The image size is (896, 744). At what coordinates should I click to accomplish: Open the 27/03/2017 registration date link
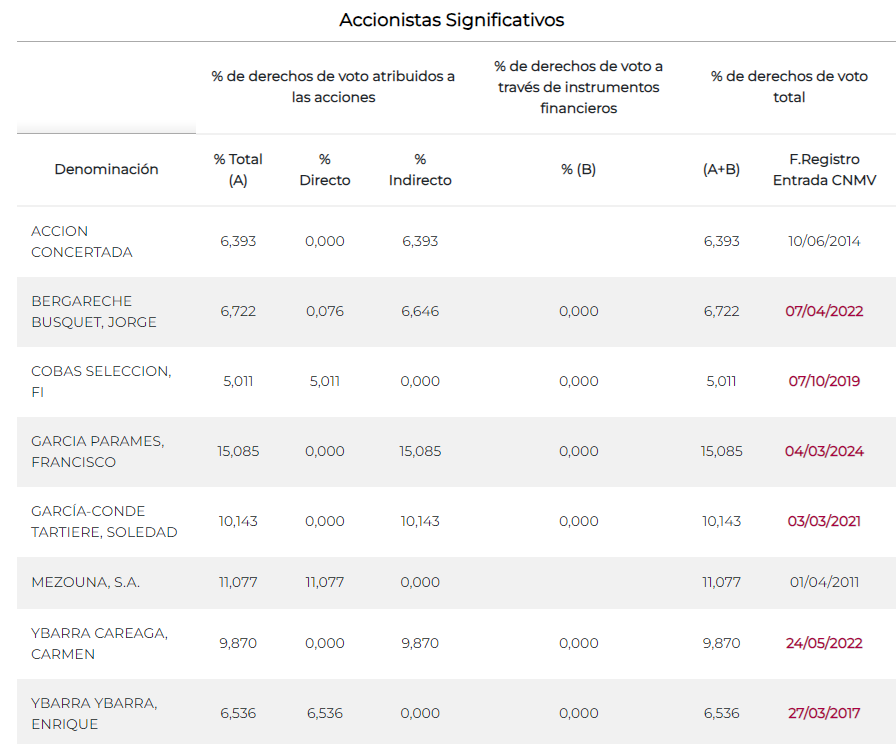(x=823, y=713)
